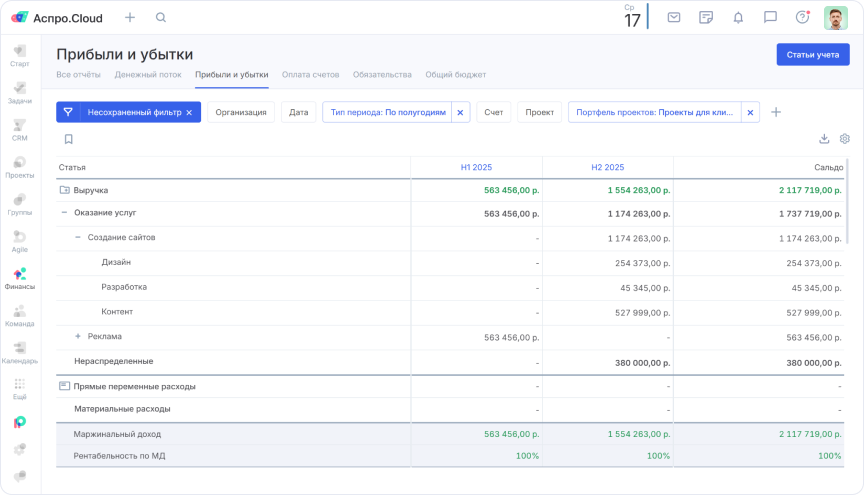864x495 pixels.
Task: Clear the Несохраненный фильтр chip
Action: (x=189, y=113)
